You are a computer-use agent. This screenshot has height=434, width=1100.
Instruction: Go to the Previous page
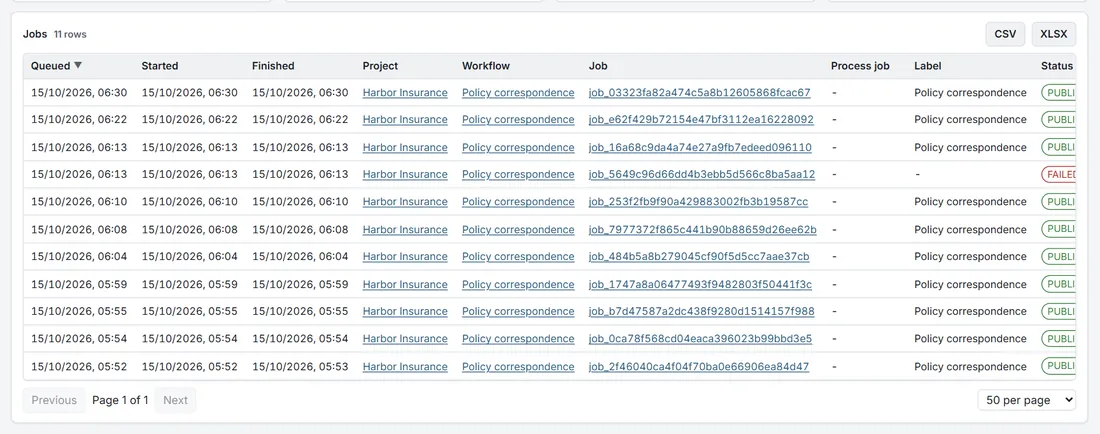[54, 400]
